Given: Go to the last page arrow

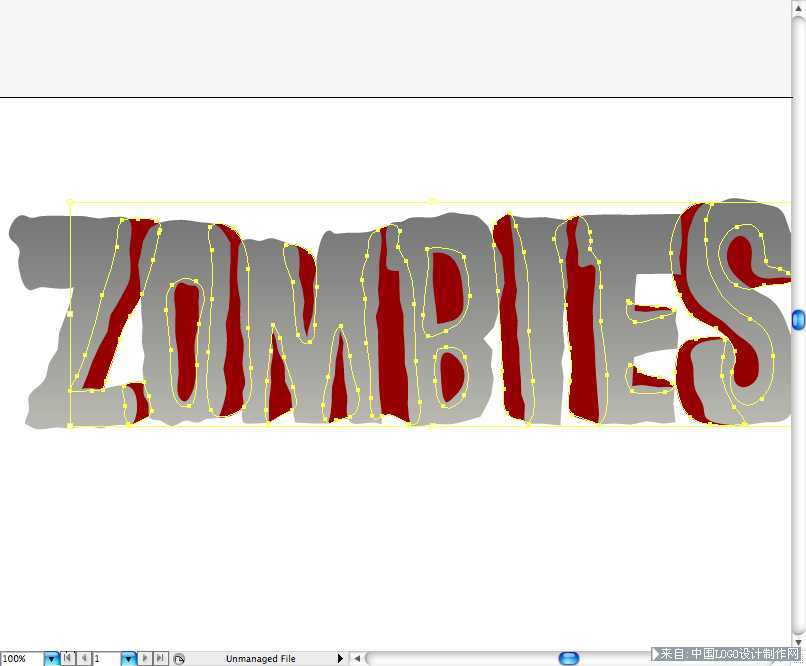Looking at the screenshot, I should tap(160, 658).
